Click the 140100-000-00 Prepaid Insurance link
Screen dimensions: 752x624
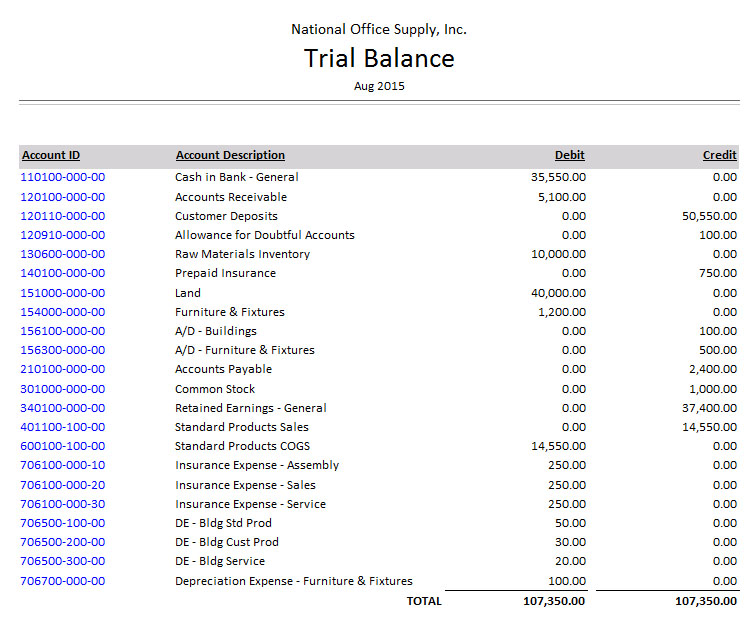(x=62, y=273)
